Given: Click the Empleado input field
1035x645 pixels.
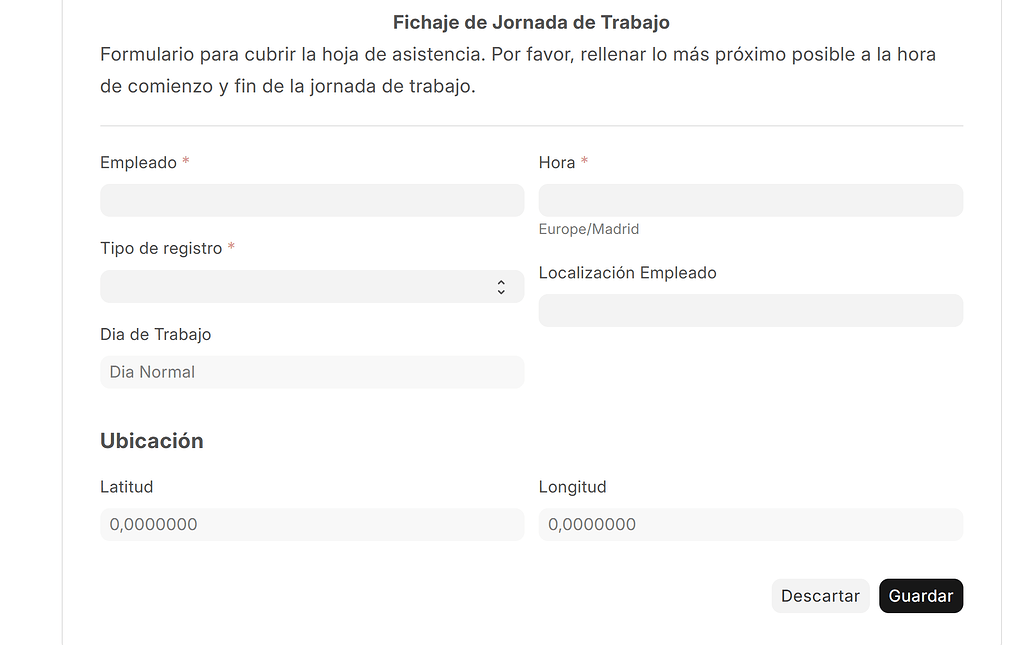Looking at the screenshot, I should point(311,200).
